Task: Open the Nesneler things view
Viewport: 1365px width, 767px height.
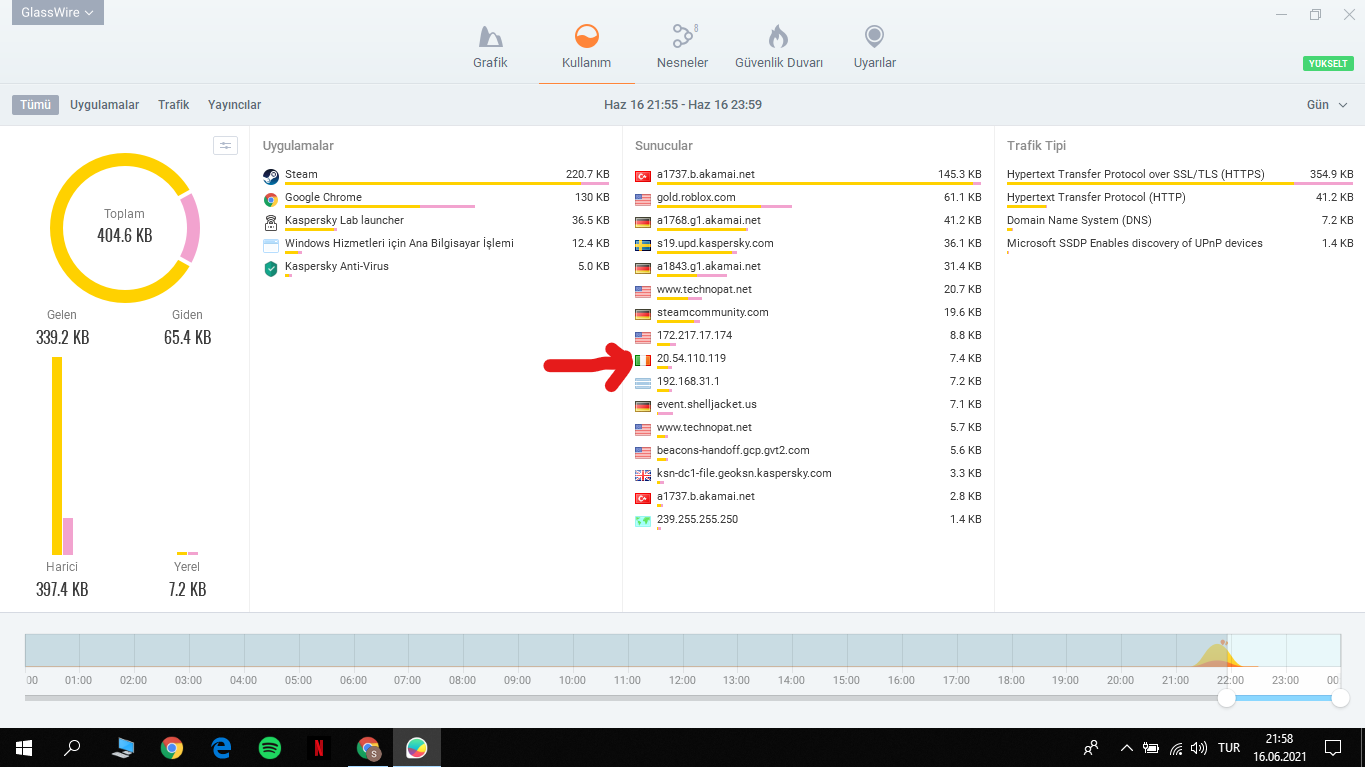Action: (683, 47)
